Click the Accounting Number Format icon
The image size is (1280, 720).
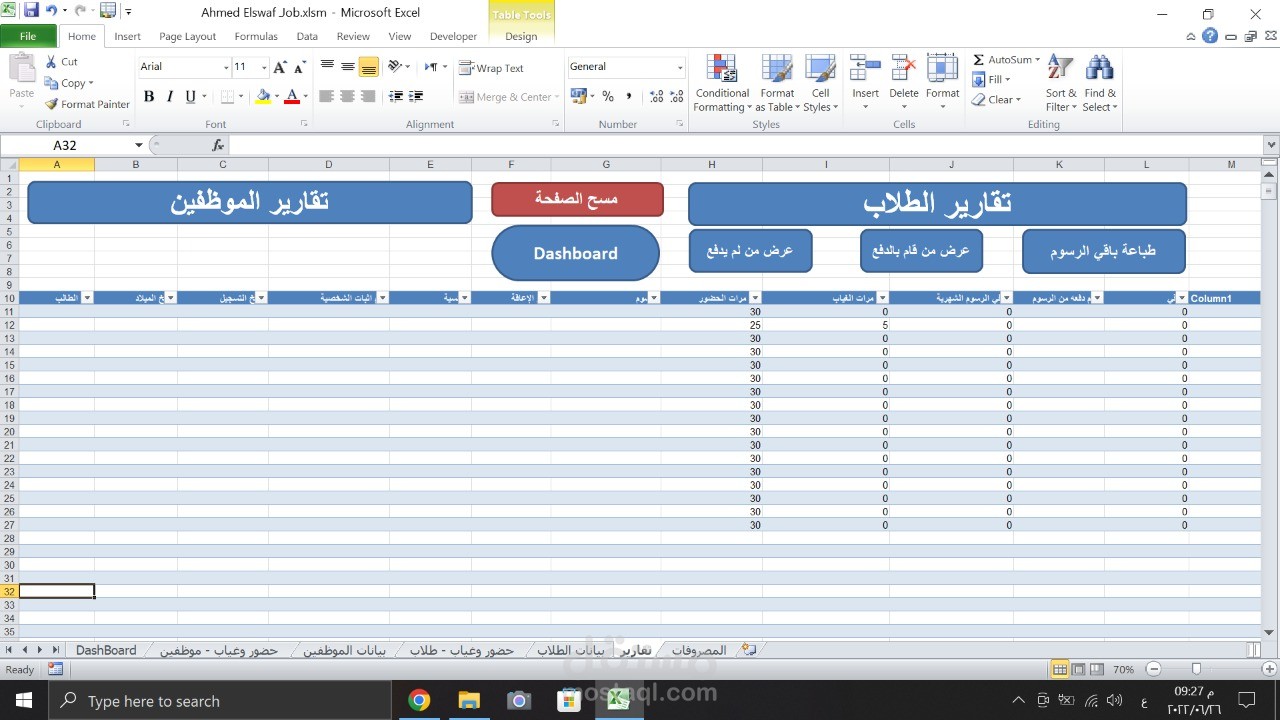577,97
